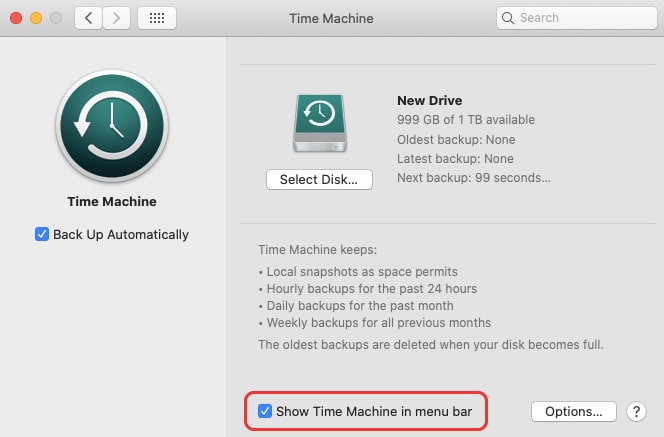Click the 'oldest backups are deleted' note
The height and width of the screenshot is (437, 664).
click(x=431, y=345)
